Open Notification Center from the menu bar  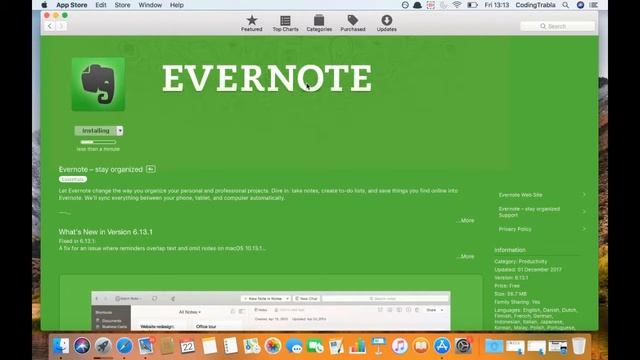click(x=594, y=5)
